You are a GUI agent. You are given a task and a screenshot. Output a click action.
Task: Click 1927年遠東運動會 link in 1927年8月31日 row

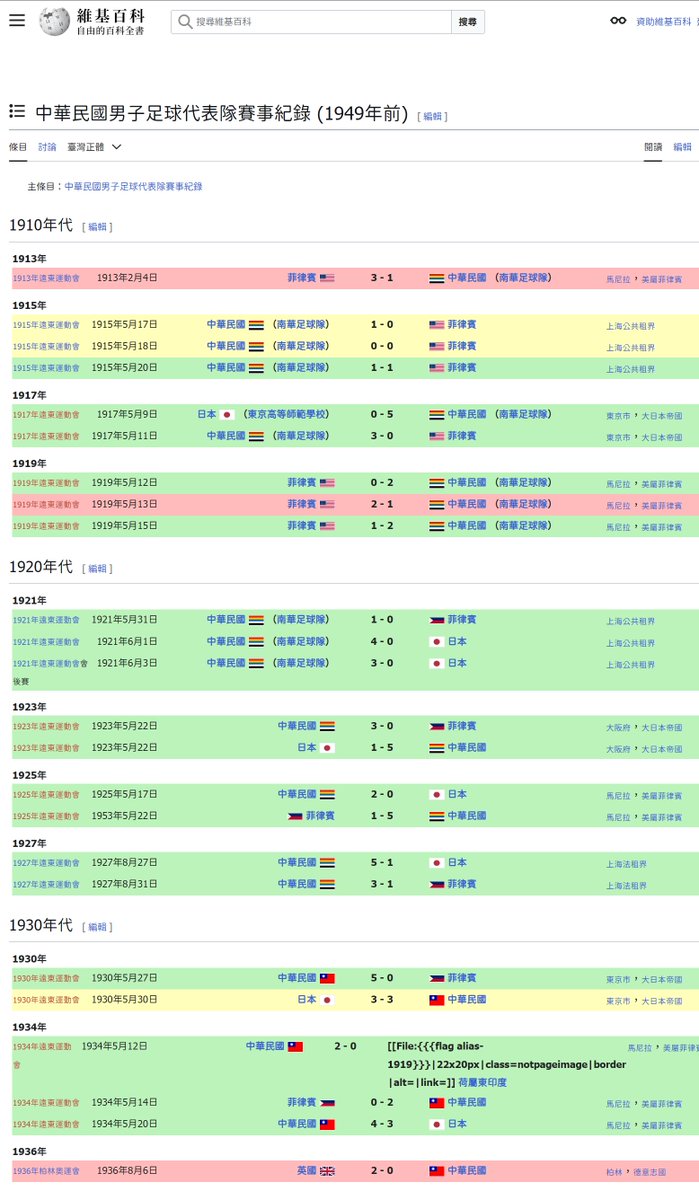pos(46,884)
